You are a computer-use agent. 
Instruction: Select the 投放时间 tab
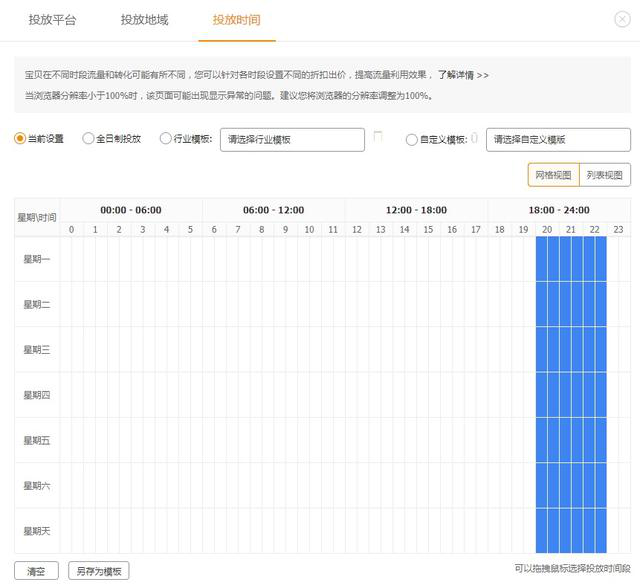237,20
